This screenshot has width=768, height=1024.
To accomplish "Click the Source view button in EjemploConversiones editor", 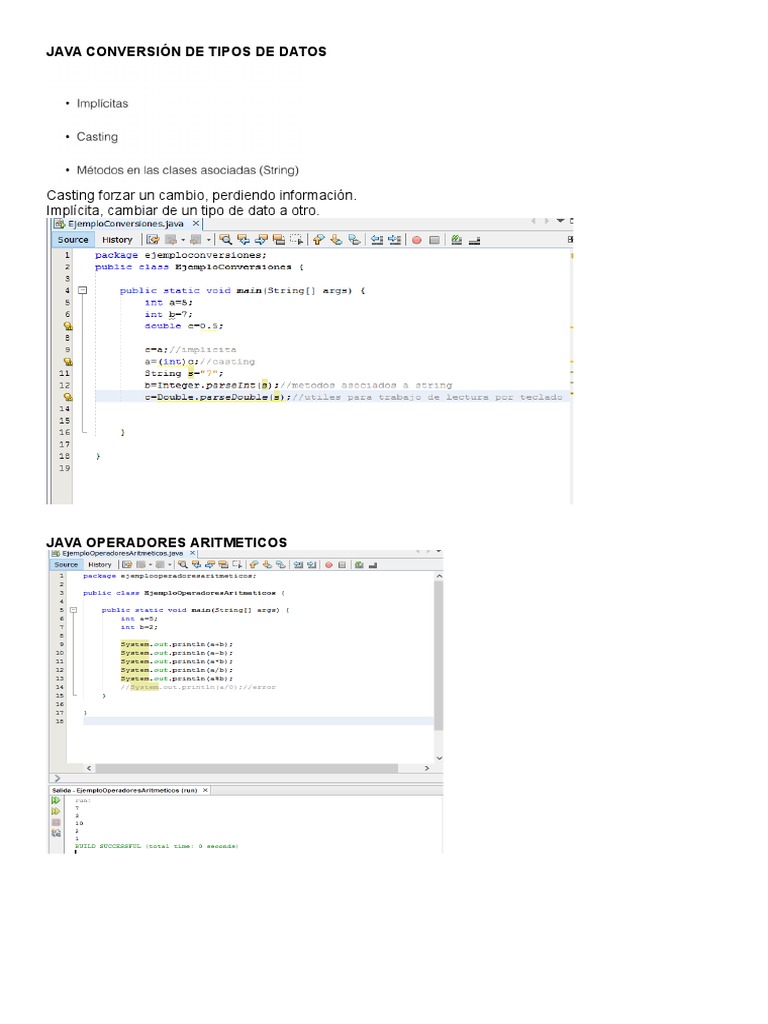I will 72,240.
